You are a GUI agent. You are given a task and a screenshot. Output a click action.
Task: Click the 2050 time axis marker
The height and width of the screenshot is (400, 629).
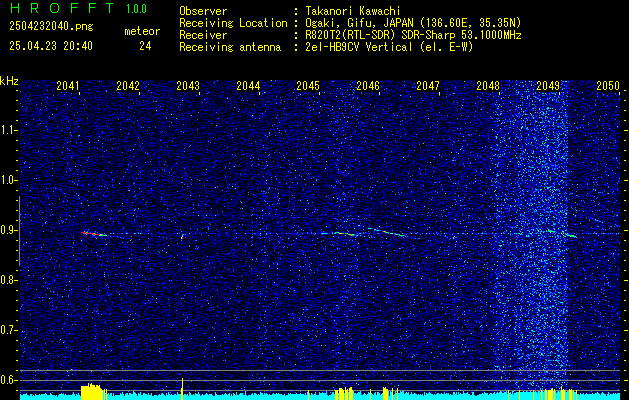(x=608, y=85)
